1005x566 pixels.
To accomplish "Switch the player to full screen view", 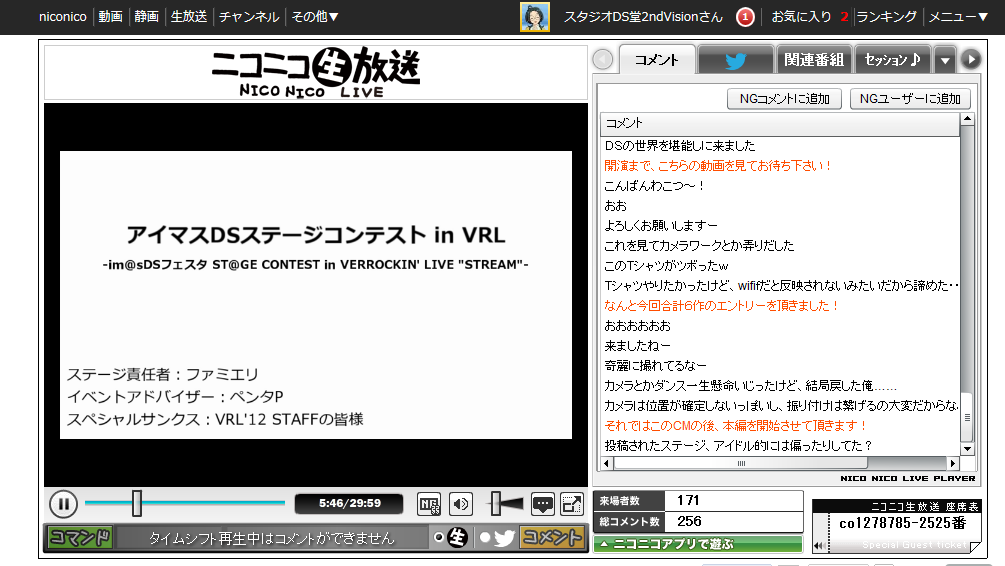I will (x=572, y=504).
